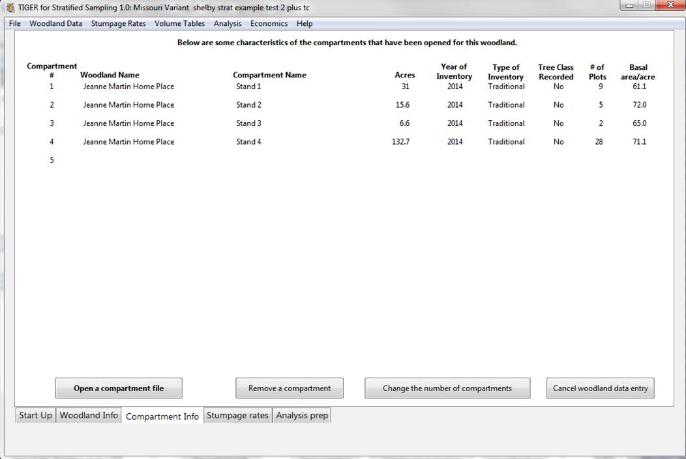The height and width of the screenshot is (459, 686).
Task: Switch to the Start Up tab
Action: [34, 415]
